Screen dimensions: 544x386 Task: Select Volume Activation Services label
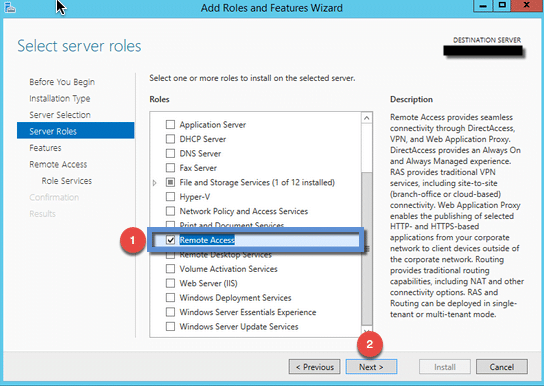(228, 269)
